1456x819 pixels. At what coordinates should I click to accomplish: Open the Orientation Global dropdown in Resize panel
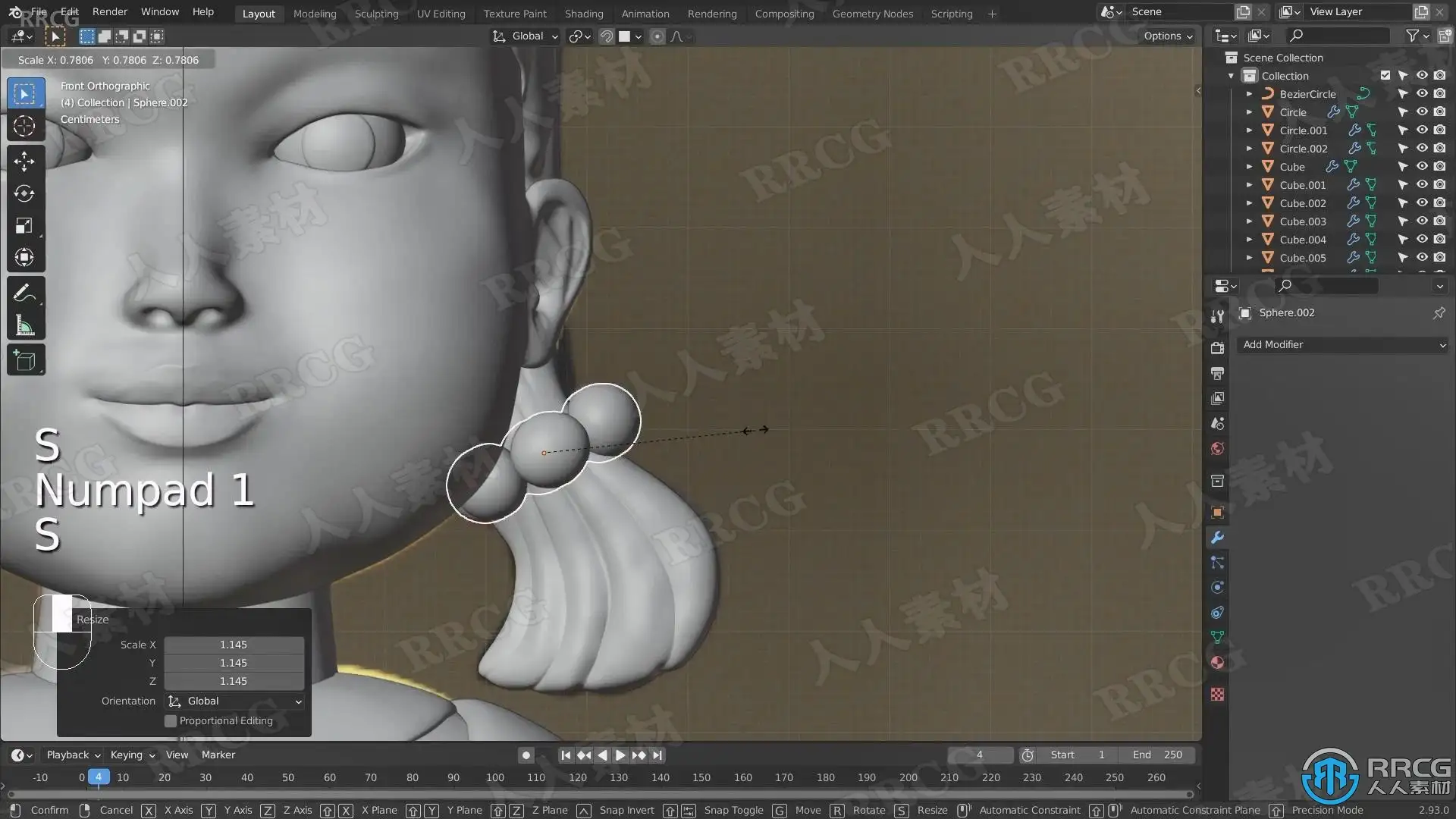[234, 701]
